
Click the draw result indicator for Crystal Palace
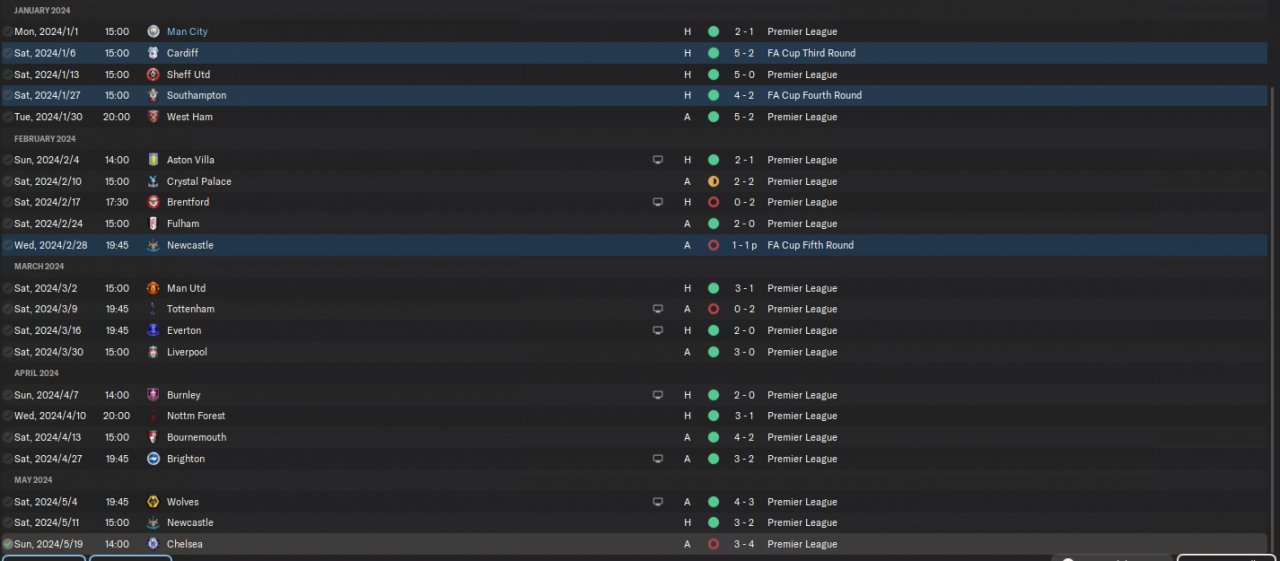coord(713,182)
